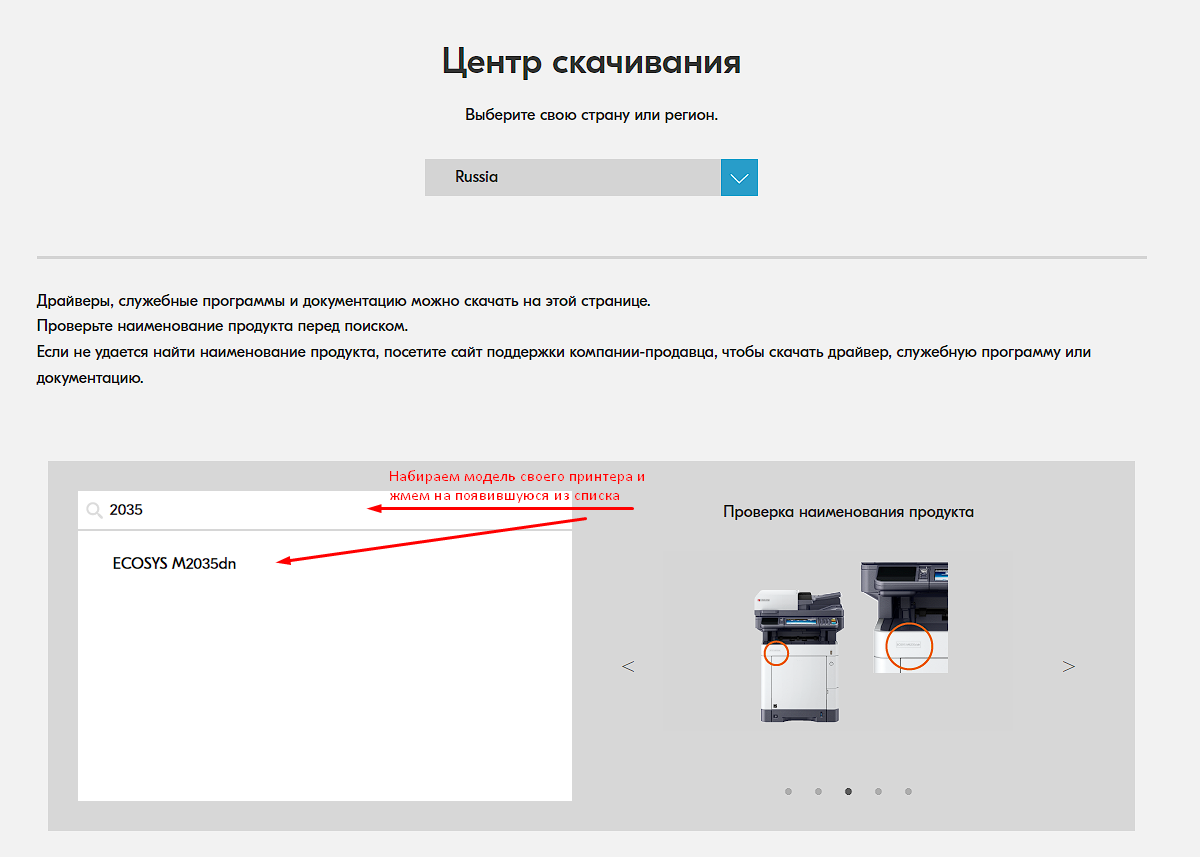
Task: Select the first carousel dot
Action: 788,791
